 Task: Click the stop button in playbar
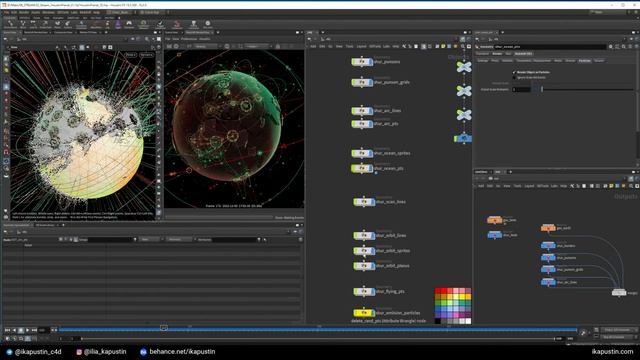click(21, 330)
